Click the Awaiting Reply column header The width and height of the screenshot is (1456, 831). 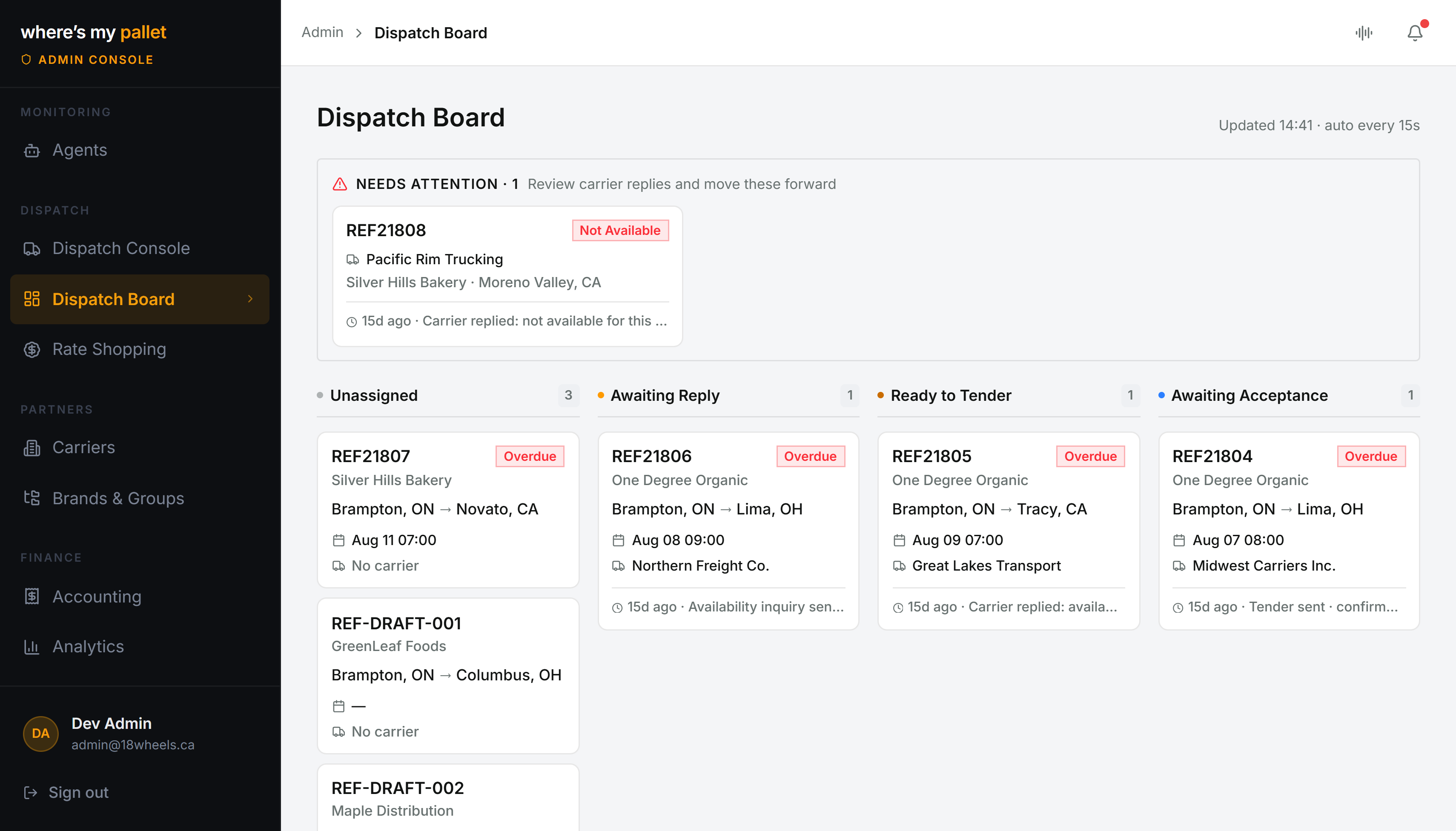(728, 396)
